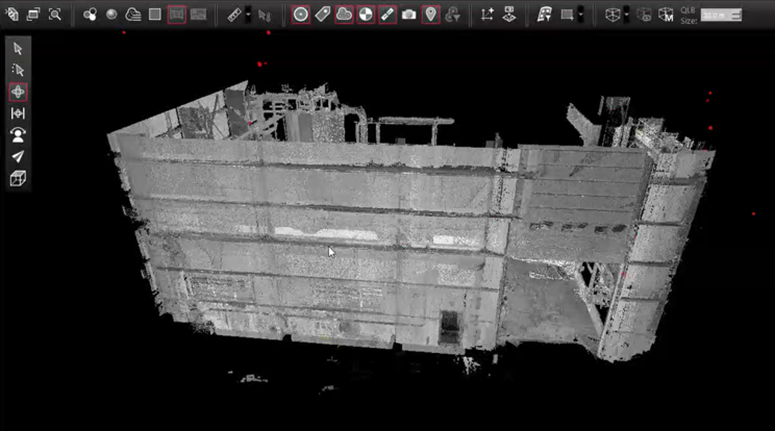Expand the rectangle fence selection dropdown
Screen dimensions: 775x431
(581, 14)
